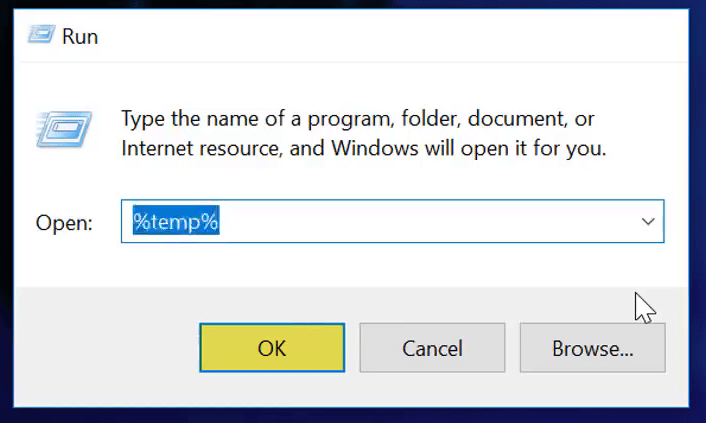
Task: Click the highlighted %temp% text
Action: click(176, 221)
